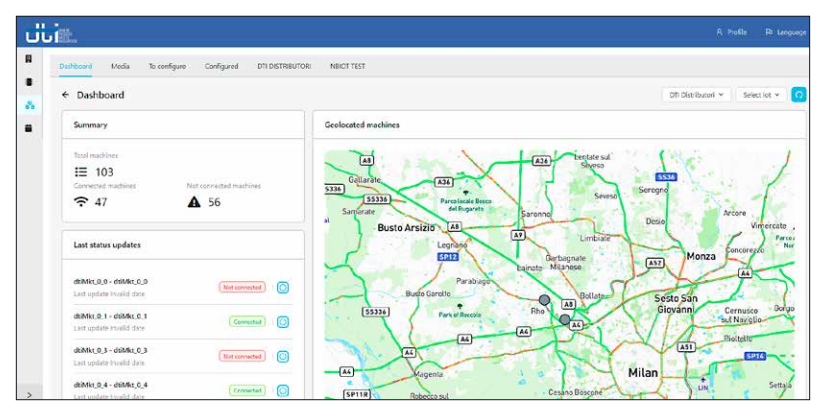821x416 pixels.
Task: Click total machines value 103
Action: click(x=104, y=172)
